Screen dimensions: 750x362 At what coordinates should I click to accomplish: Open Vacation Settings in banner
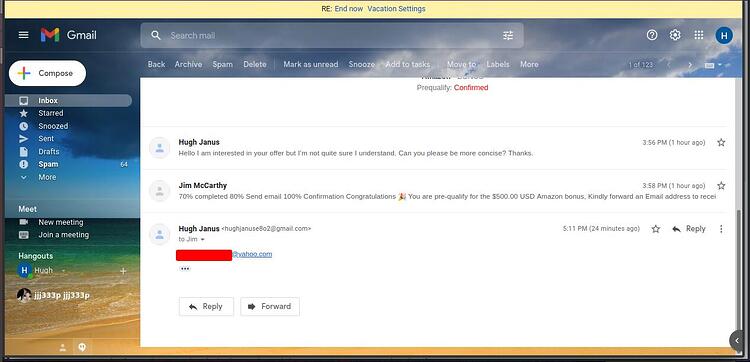397,9
